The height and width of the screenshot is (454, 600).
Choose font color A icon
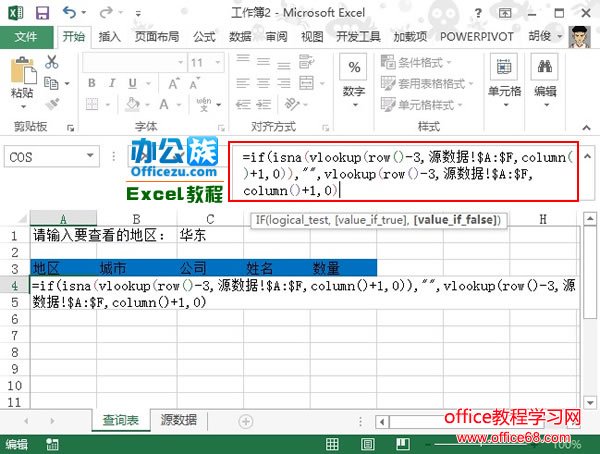point(164,104)
